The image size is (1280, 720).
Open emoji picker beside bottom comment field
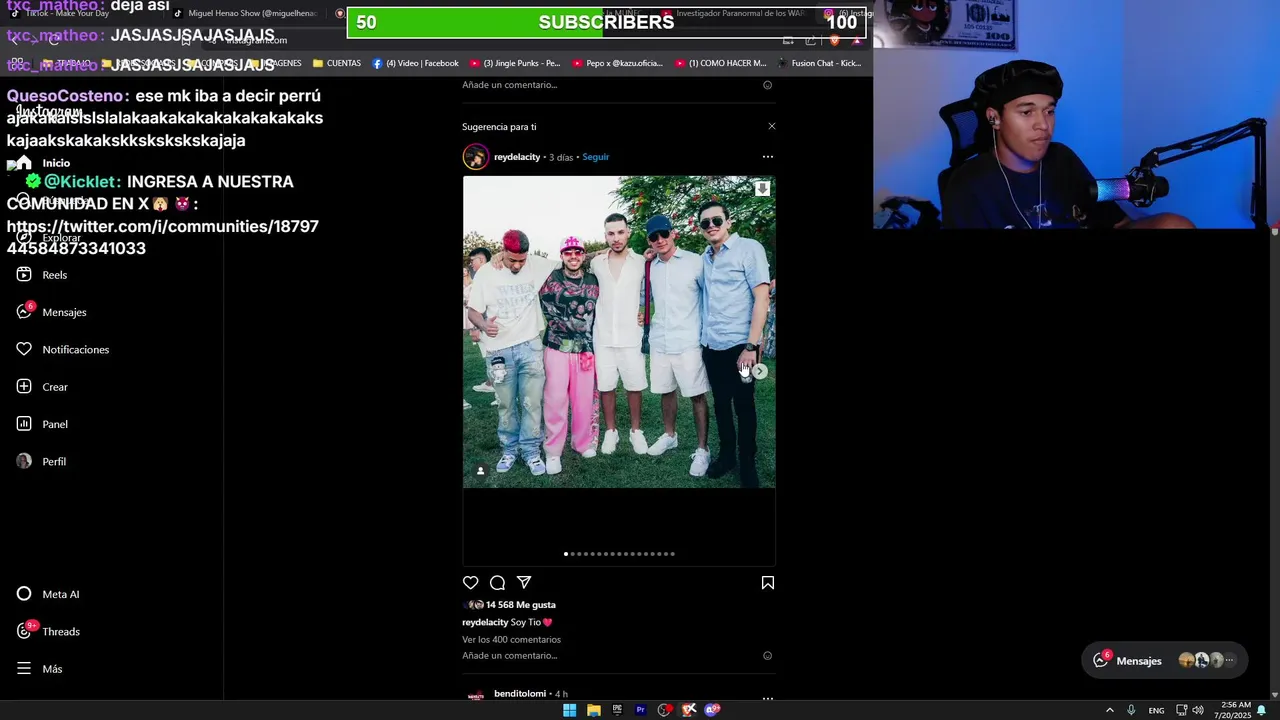coord(768,656)
